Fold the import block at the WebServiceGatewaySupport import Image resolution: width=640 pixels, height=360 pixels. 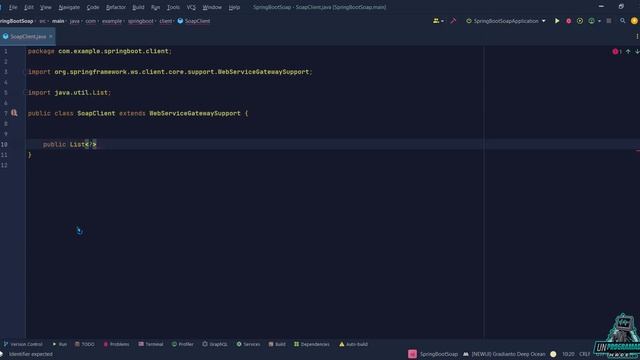[x=25, y=72]
